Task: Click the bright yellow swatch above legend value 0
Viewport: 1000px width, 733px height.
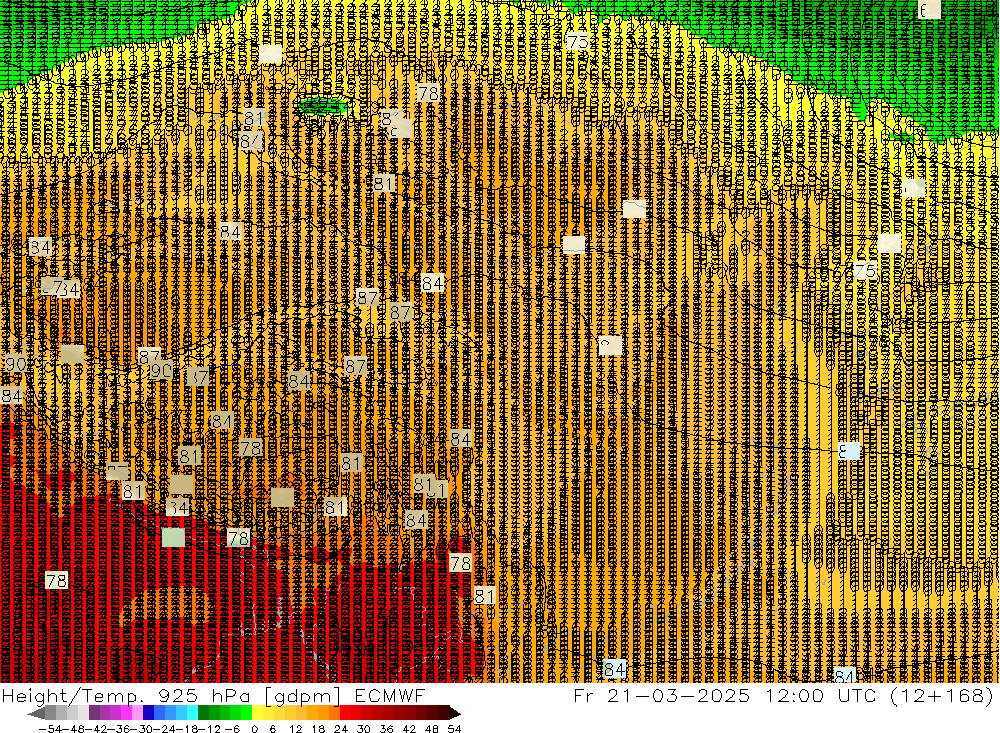Action: point(258,713)
